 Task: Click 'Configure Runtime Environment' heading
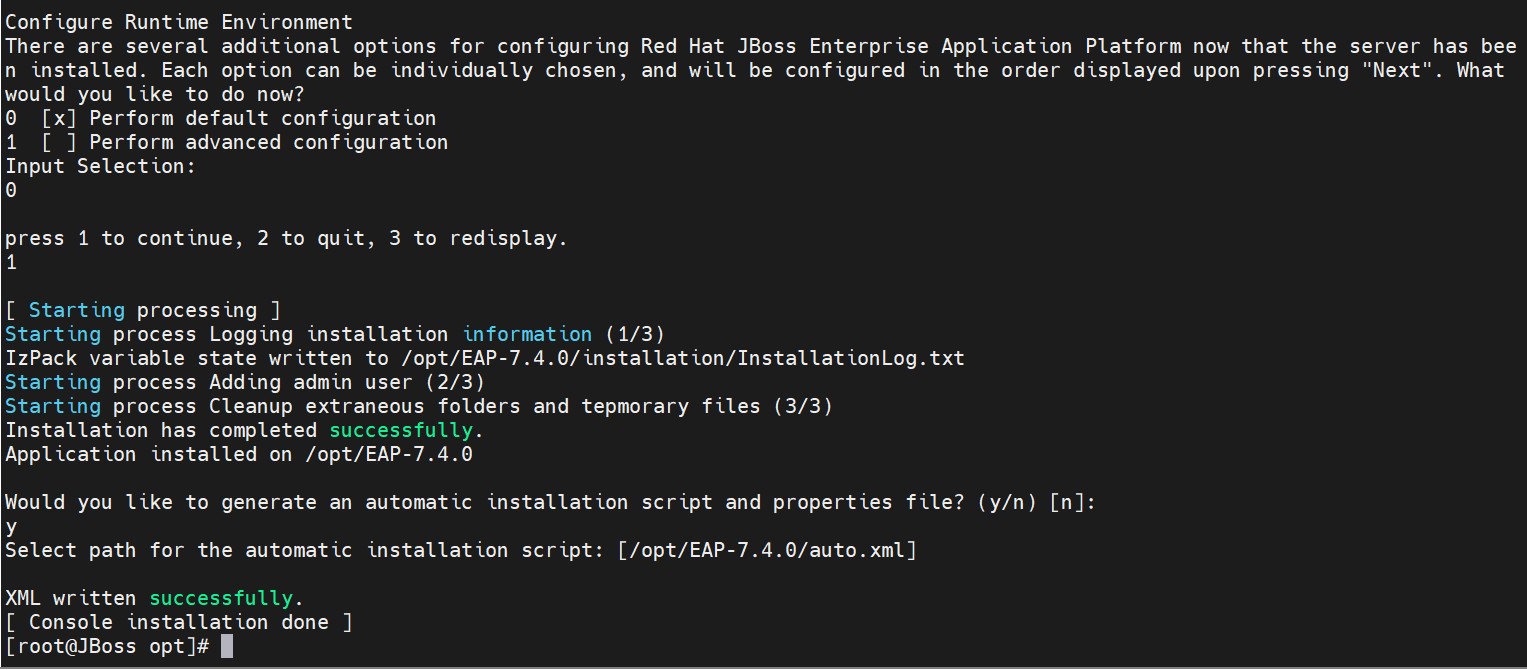pyautogui.click(x=179, y=22)
